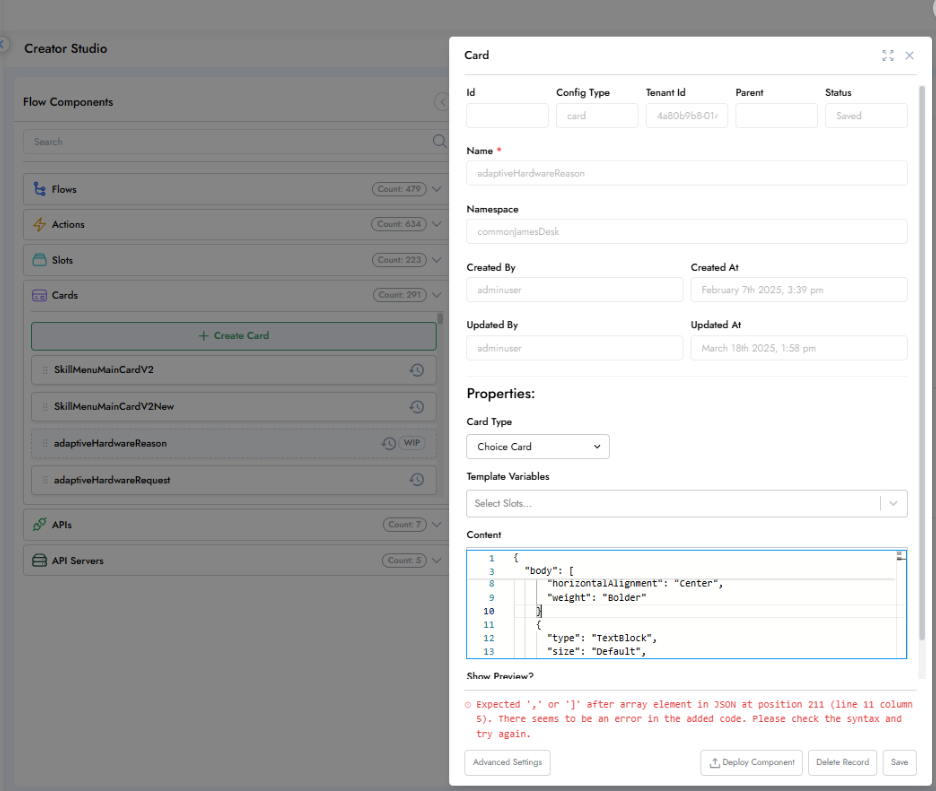The image size is (936, 791).
Task: Click the code editor minimap scrollbar
Action: click(901, 556)
